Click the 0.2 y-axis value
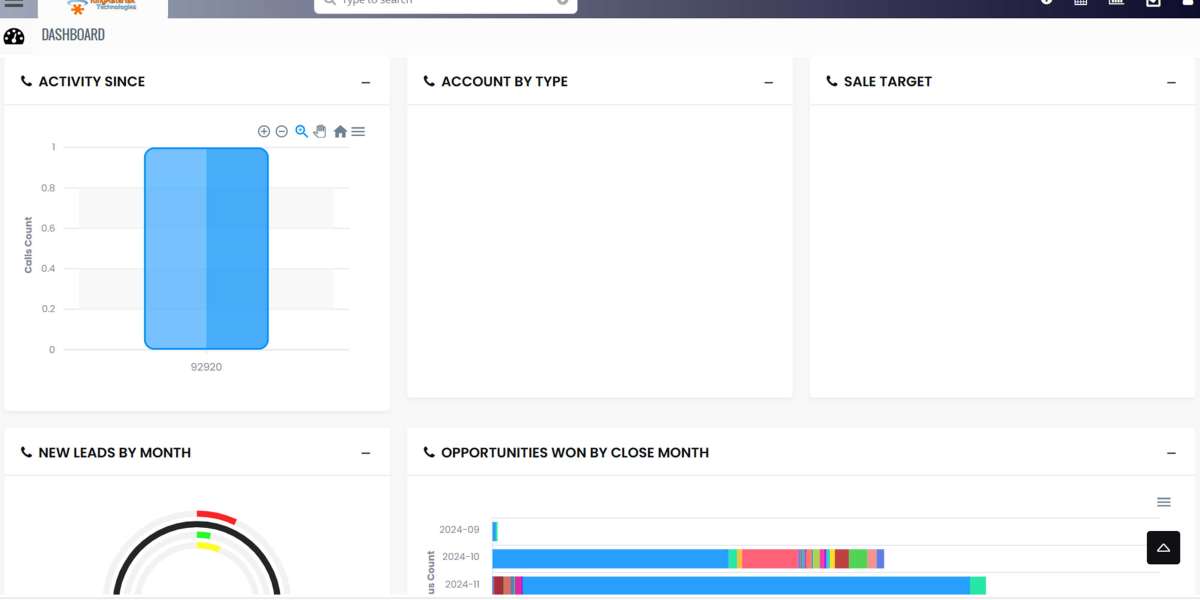 (48, 309)
